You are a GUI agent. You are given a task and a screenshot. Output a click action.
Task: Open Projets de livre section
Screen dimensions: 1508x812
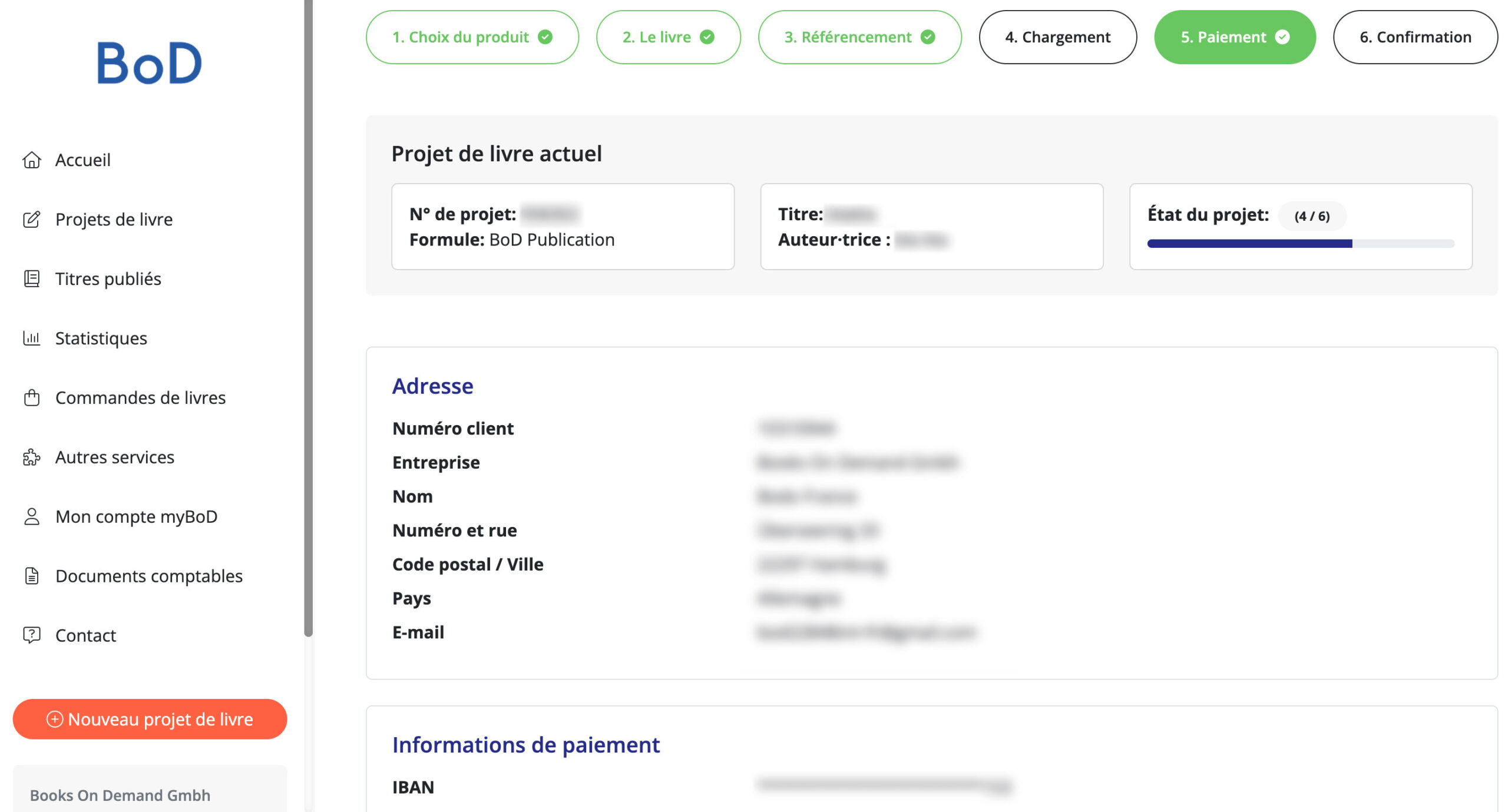pyautogui.click(x=114, y=219)
